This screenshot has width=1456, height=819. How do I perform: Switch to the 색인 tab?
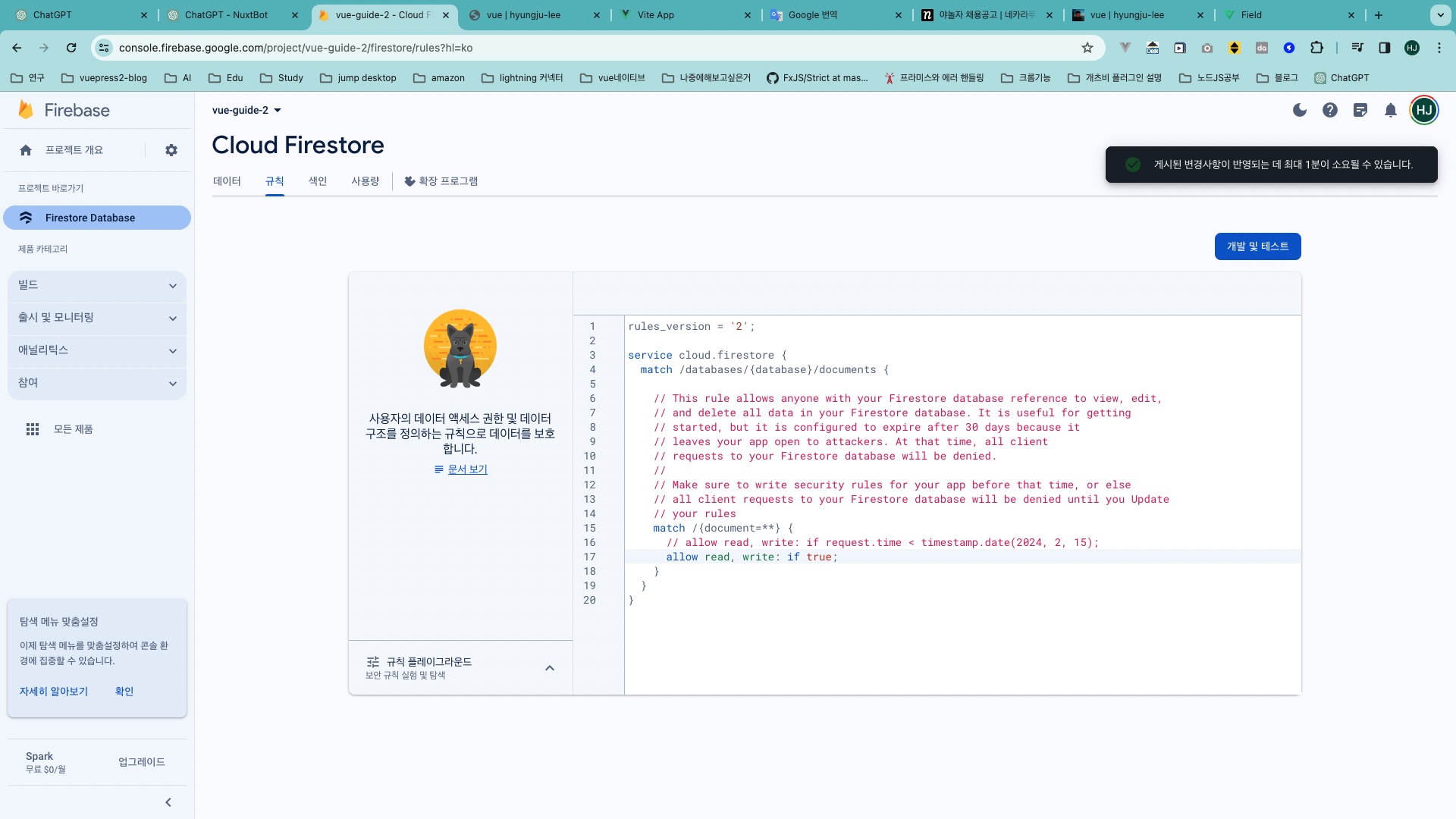point(318,181)
